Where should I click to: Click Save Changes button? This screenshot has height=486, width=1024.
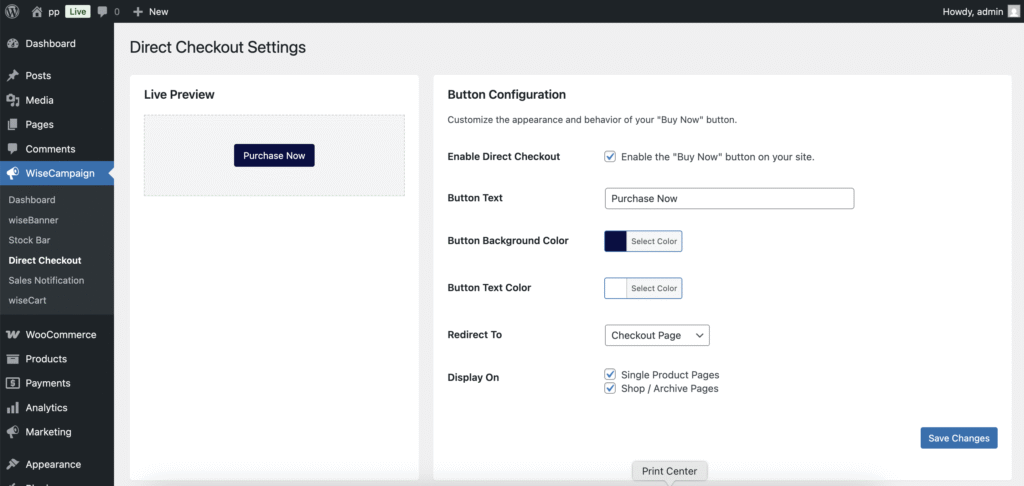click(959, 438)
